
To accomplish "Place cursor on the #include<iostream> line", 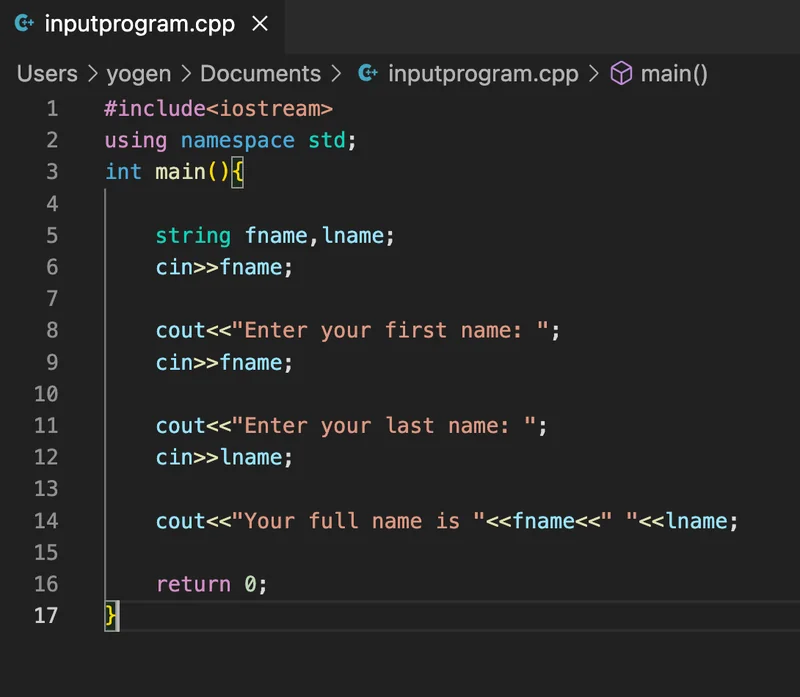I will tap(218, 108).
